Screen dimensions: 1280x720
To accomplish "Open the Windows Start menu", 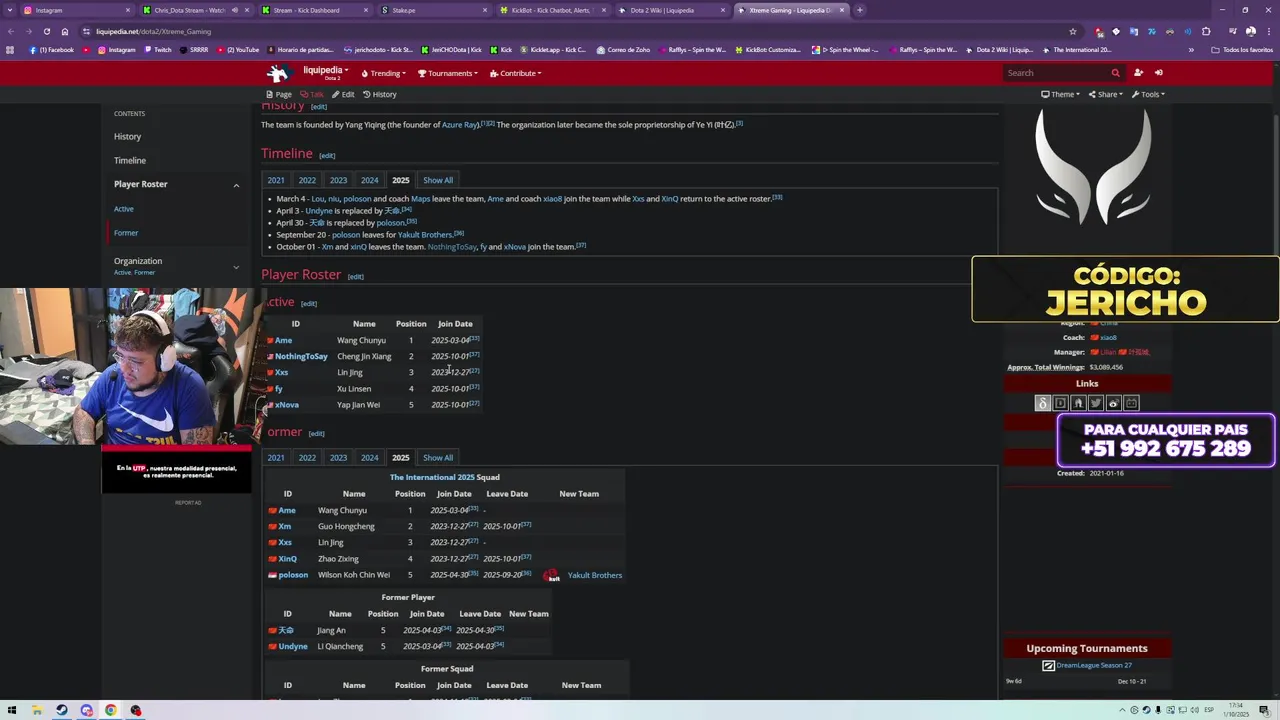I will click(x=12, y=710).
